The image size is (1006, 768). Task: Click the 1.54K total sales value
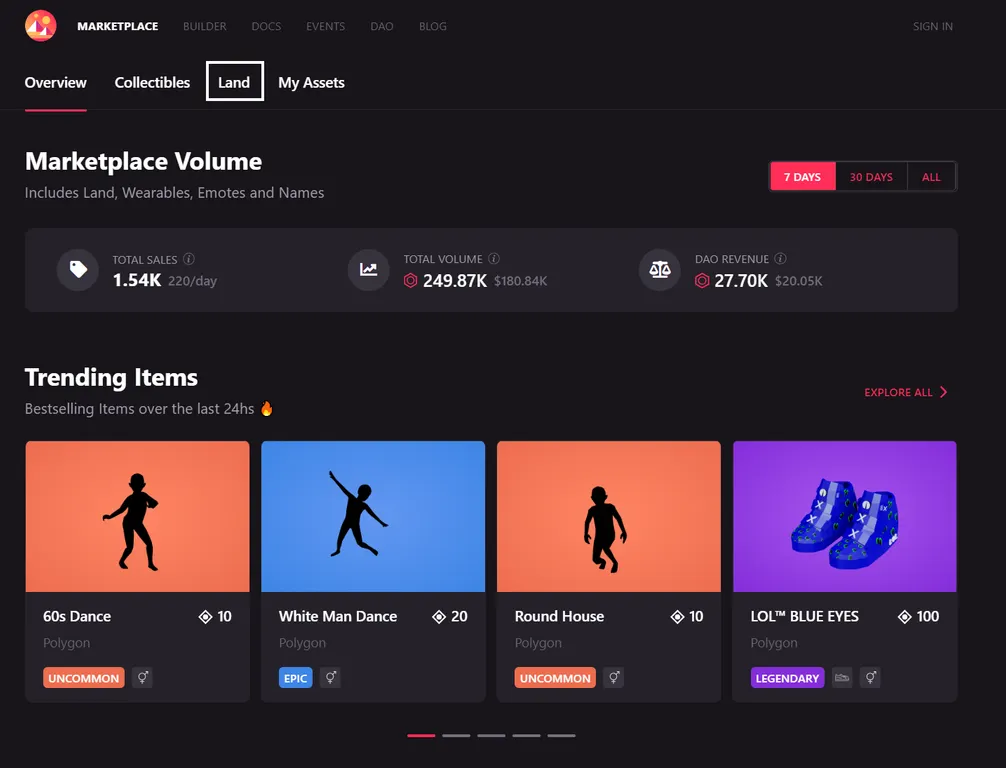137,280
